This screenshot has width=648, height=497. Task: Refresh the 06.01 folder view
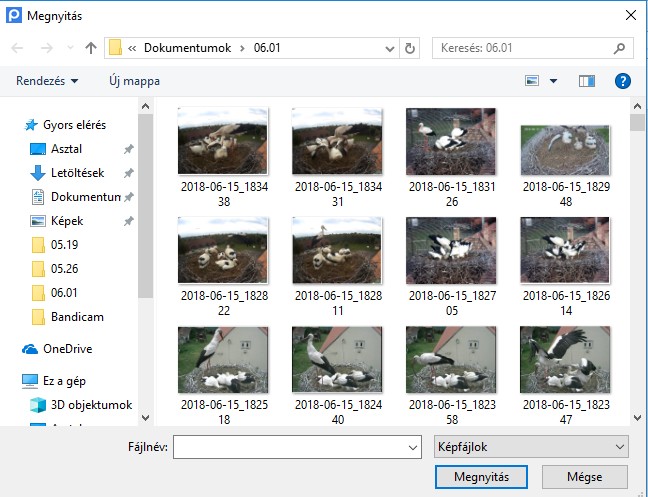coord(410,49)
